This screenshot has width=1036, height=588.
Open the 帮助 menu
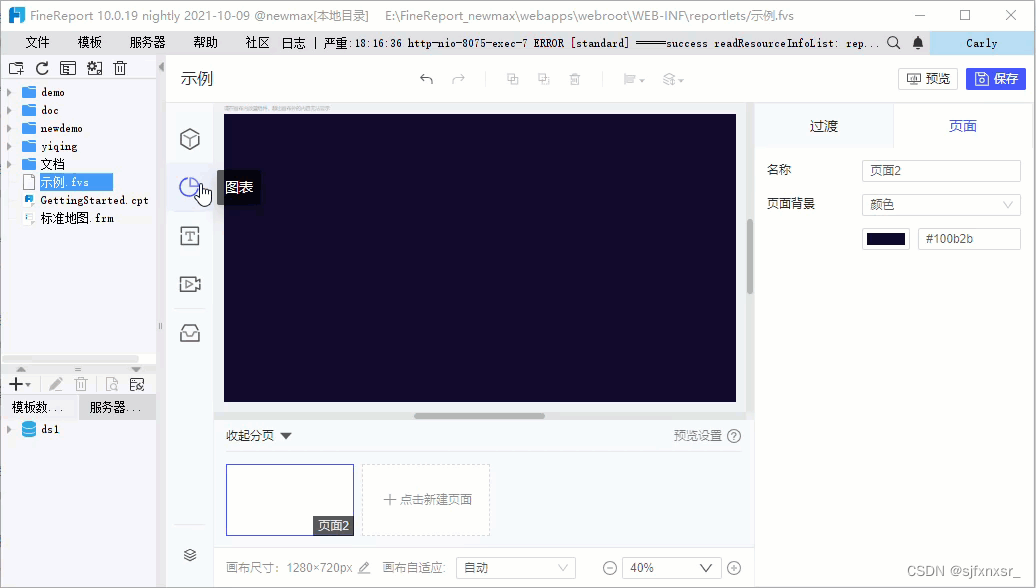(205, 43)
